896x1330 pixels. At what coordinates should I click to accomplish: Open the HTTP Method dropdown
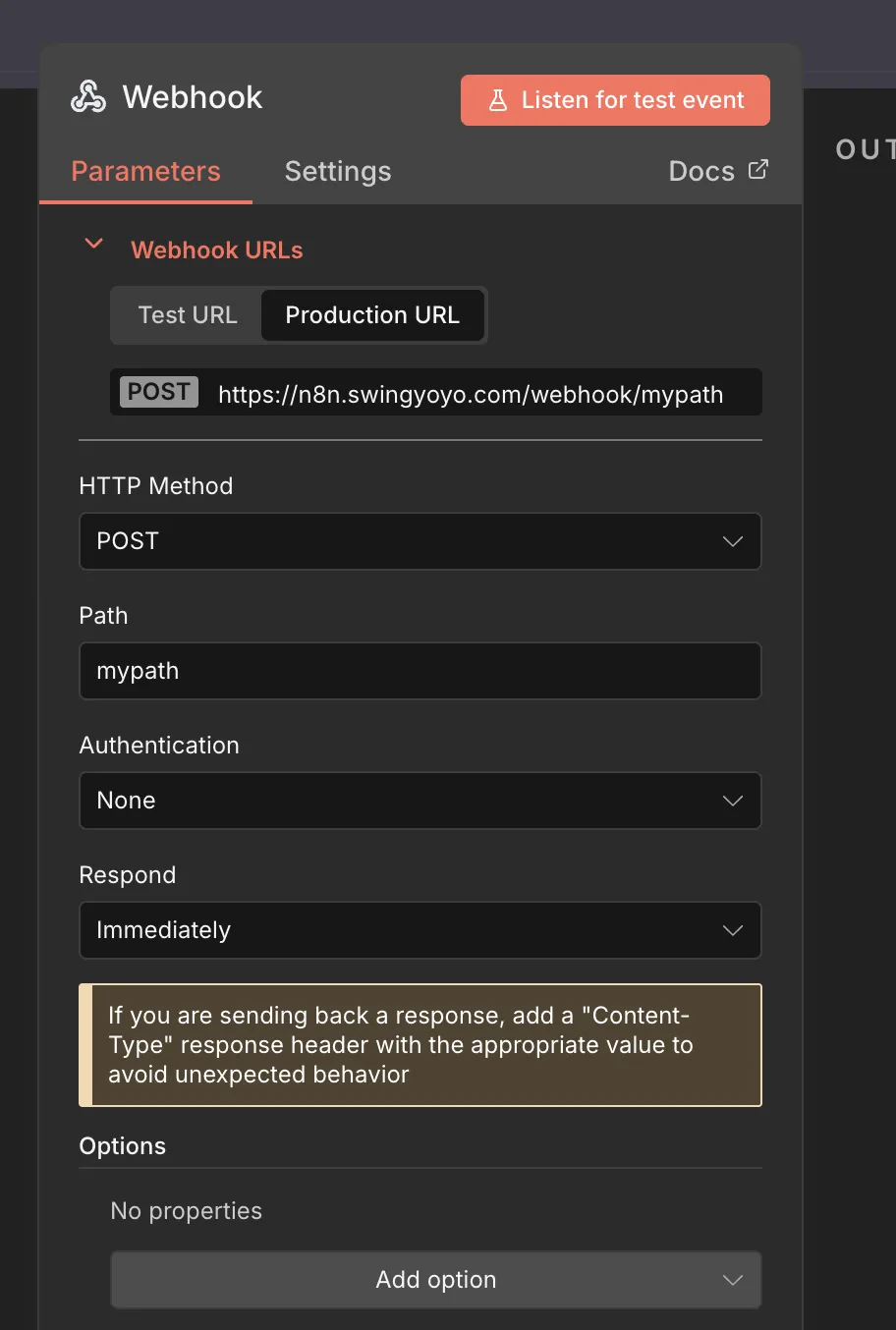click(x=420, y=541)
